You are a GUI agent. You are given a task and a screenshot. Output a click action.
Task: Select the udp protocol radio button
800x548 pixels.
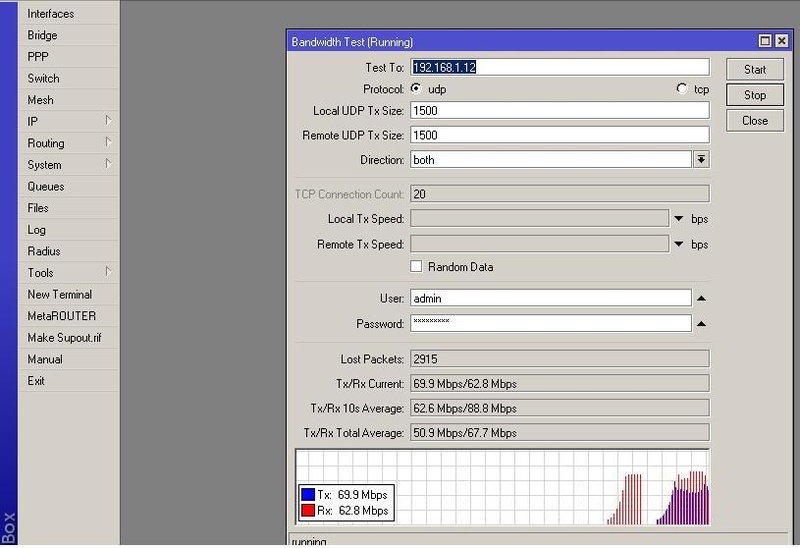(x=416, y=89)
